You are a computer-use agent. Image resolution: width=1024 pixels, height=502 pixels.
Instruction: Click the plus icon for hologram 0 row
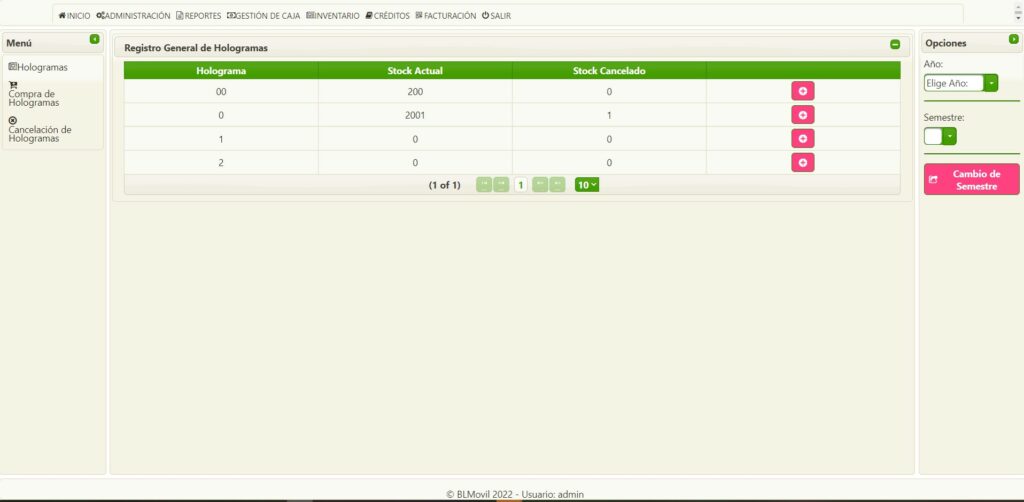[802, 115]
